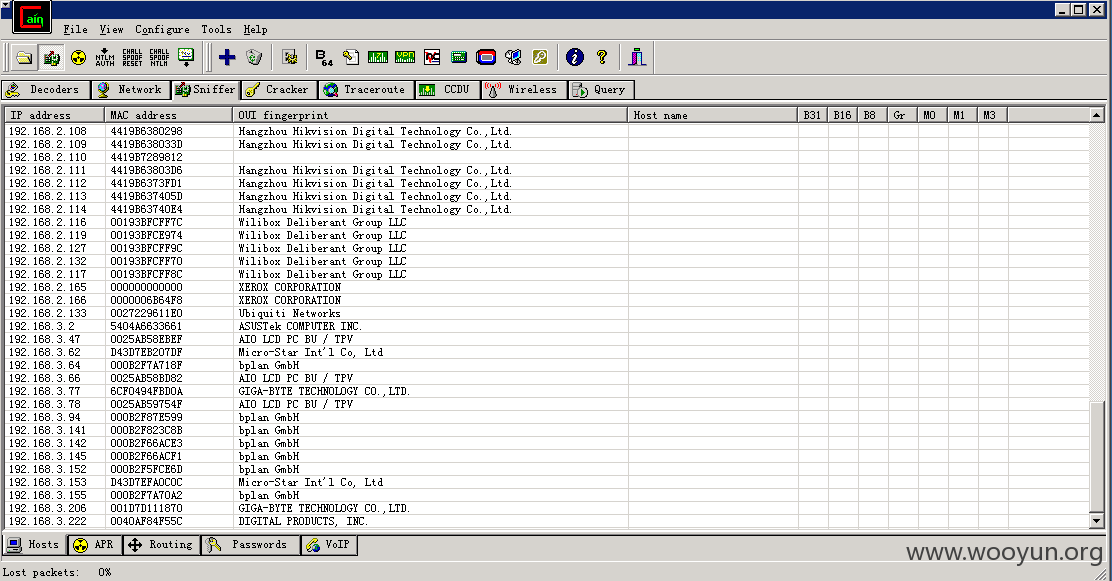The width and height of the screenshot is (1112, 581).
Task: Switch to the Cracker tab
Action: pos(278,89)
